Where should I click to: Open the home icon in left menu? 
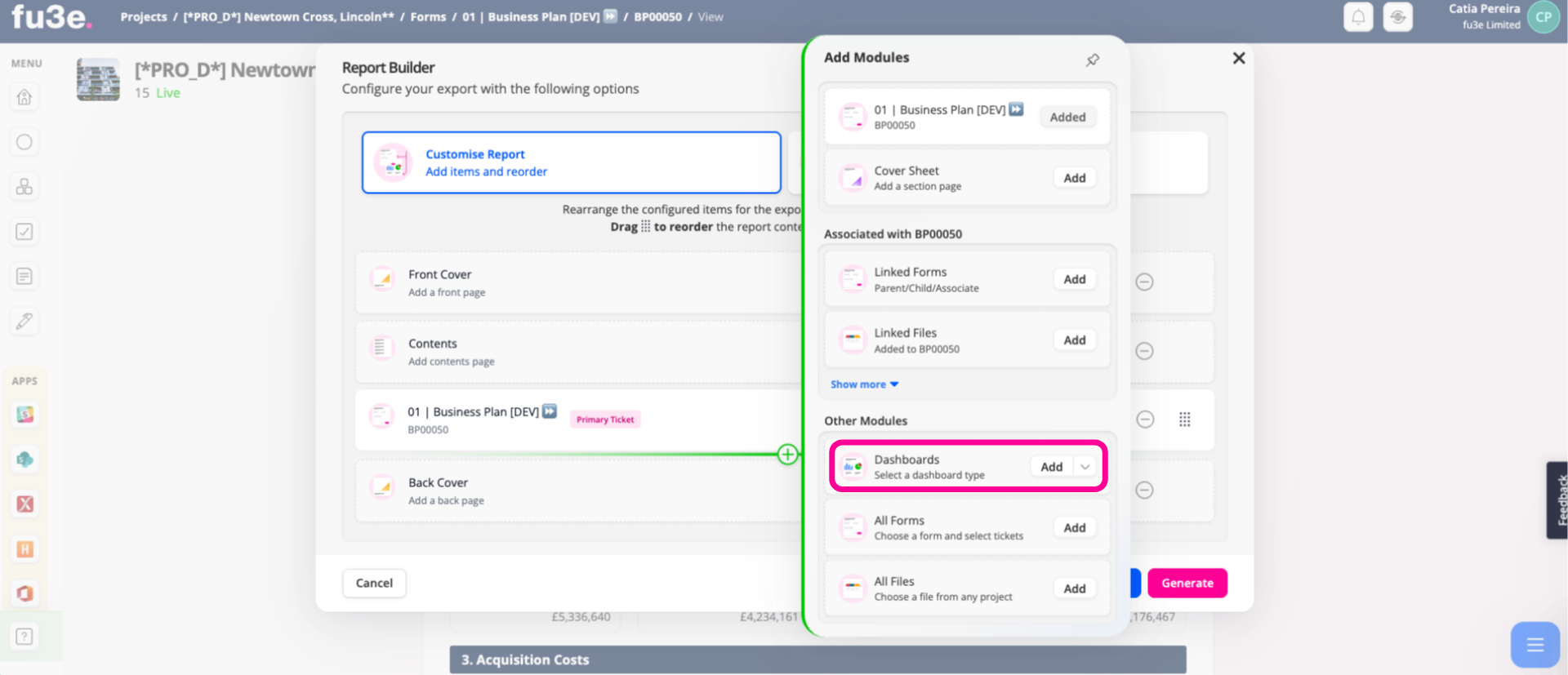coord(24,97)
